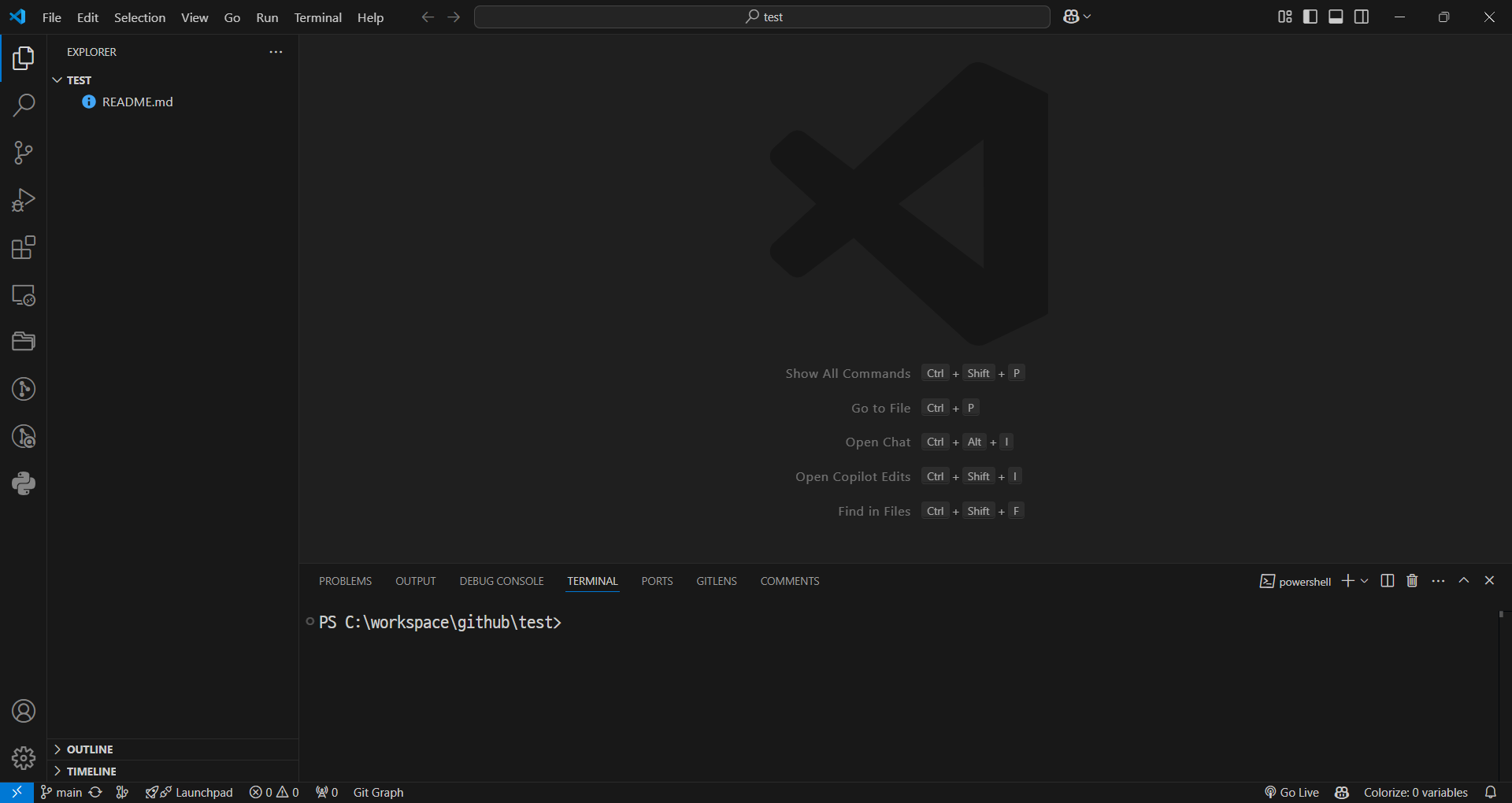Open the Terminal menu
The image size is (1512, 803).
[318, 17]
